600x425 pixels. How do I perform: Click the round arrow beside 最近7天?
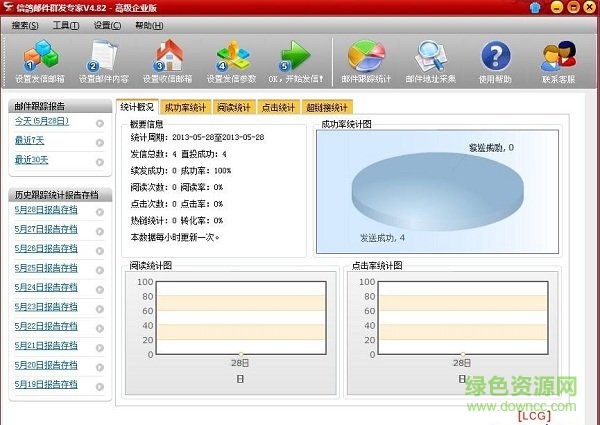(x=100, y=143)
